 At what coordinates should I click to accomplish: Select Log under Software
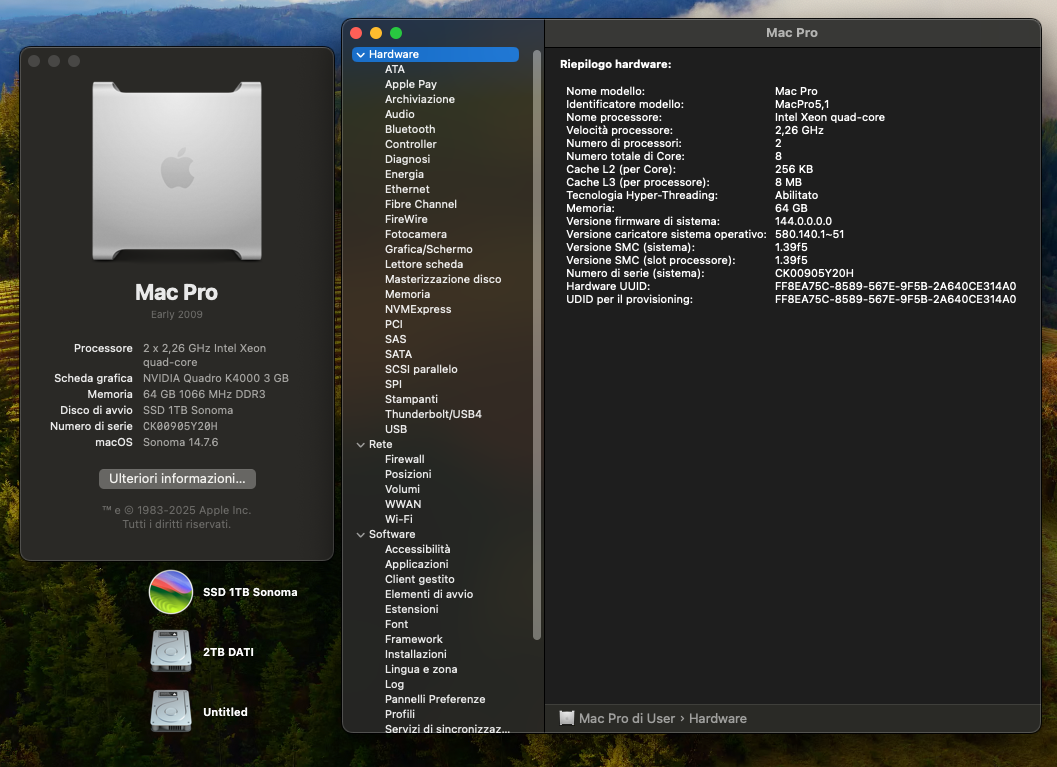(394, 684)
